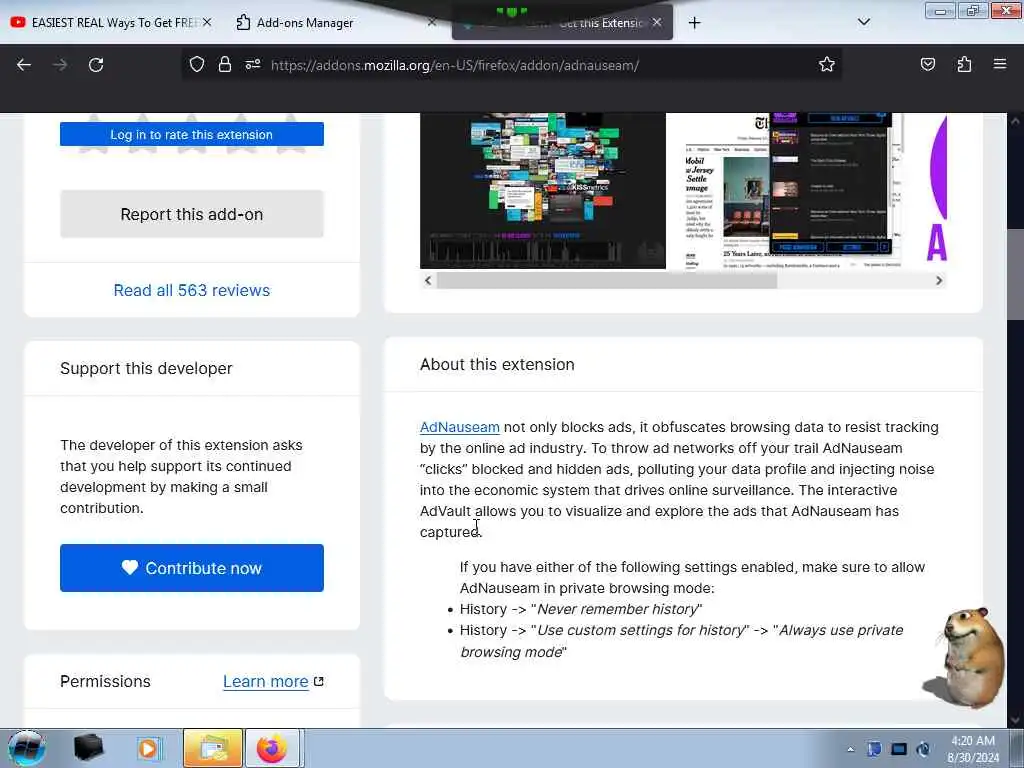Open the tracking protection shield icon
Viewport: 1024px width, 768px height.
click(197, 64)
